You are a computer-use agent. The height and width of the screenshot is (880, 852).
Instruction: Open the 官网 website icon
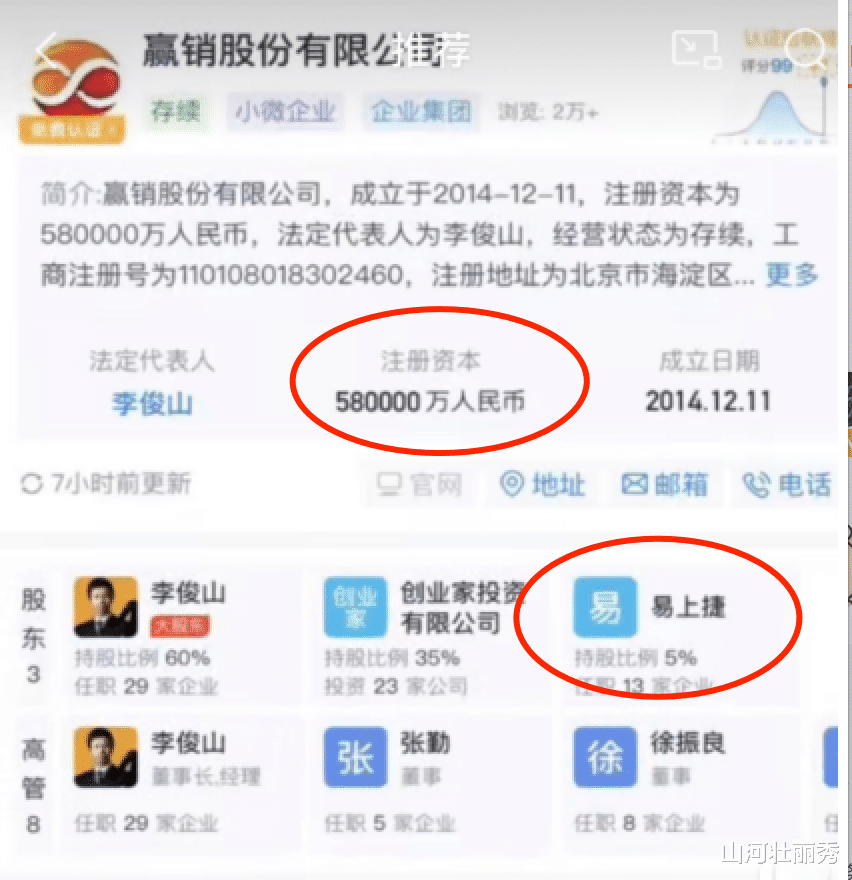click(390, 484)
